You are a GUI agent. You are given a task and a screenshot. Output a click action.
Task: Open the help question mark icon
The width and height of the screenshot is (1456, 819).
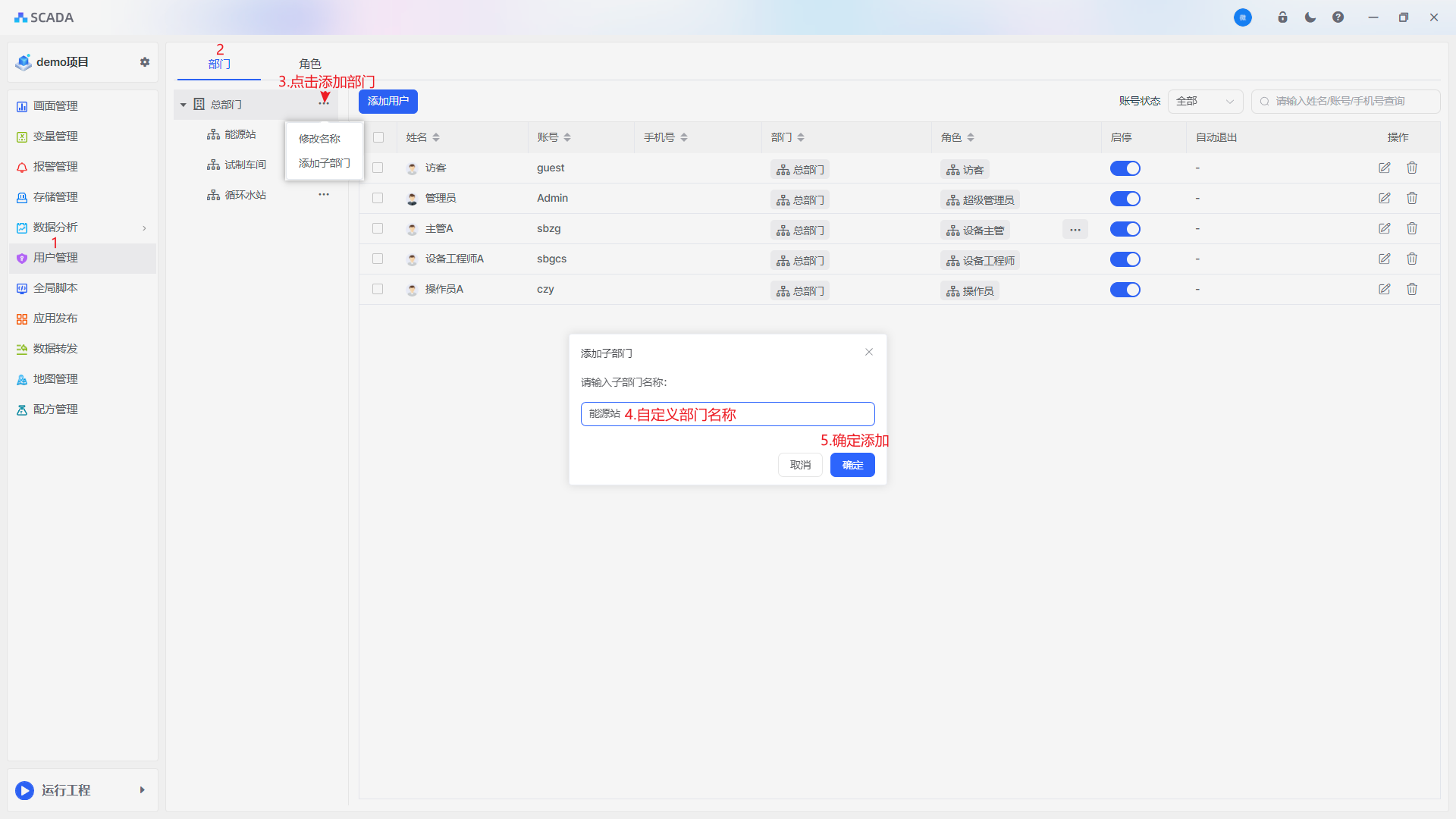[x=1338, y=17]
